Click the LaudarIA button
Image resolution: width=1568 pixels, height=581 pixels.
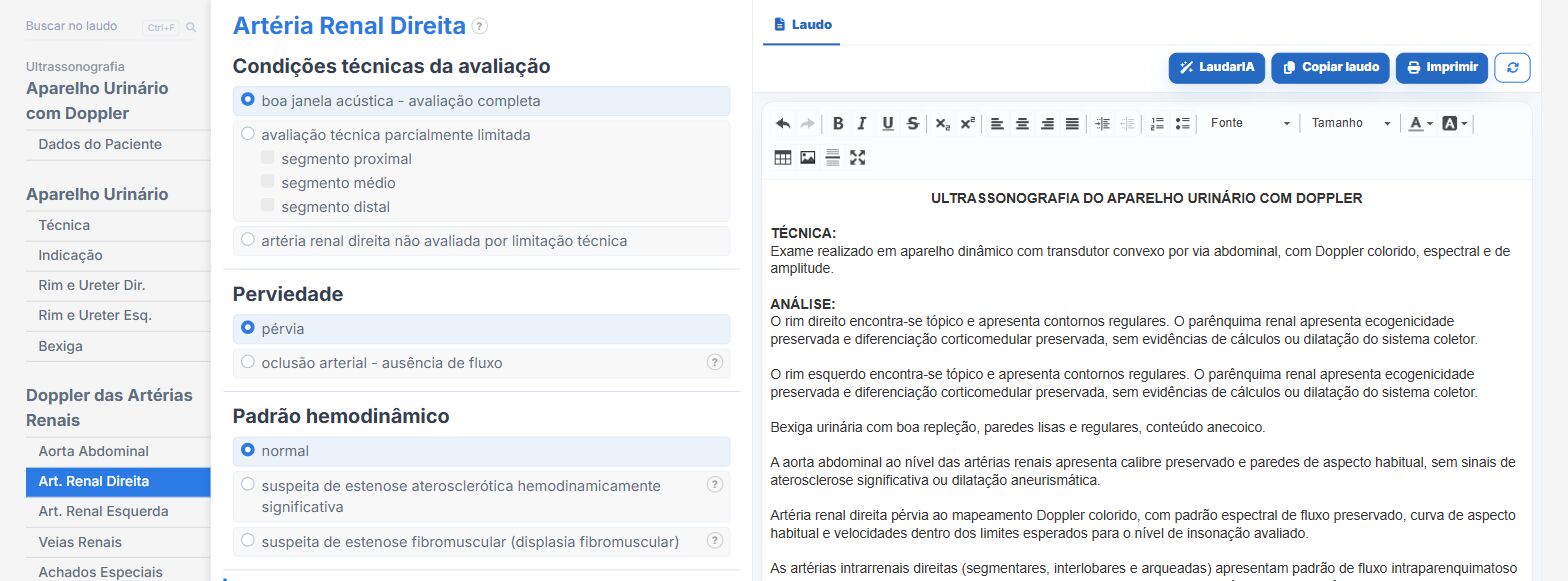coord(1217,67)
